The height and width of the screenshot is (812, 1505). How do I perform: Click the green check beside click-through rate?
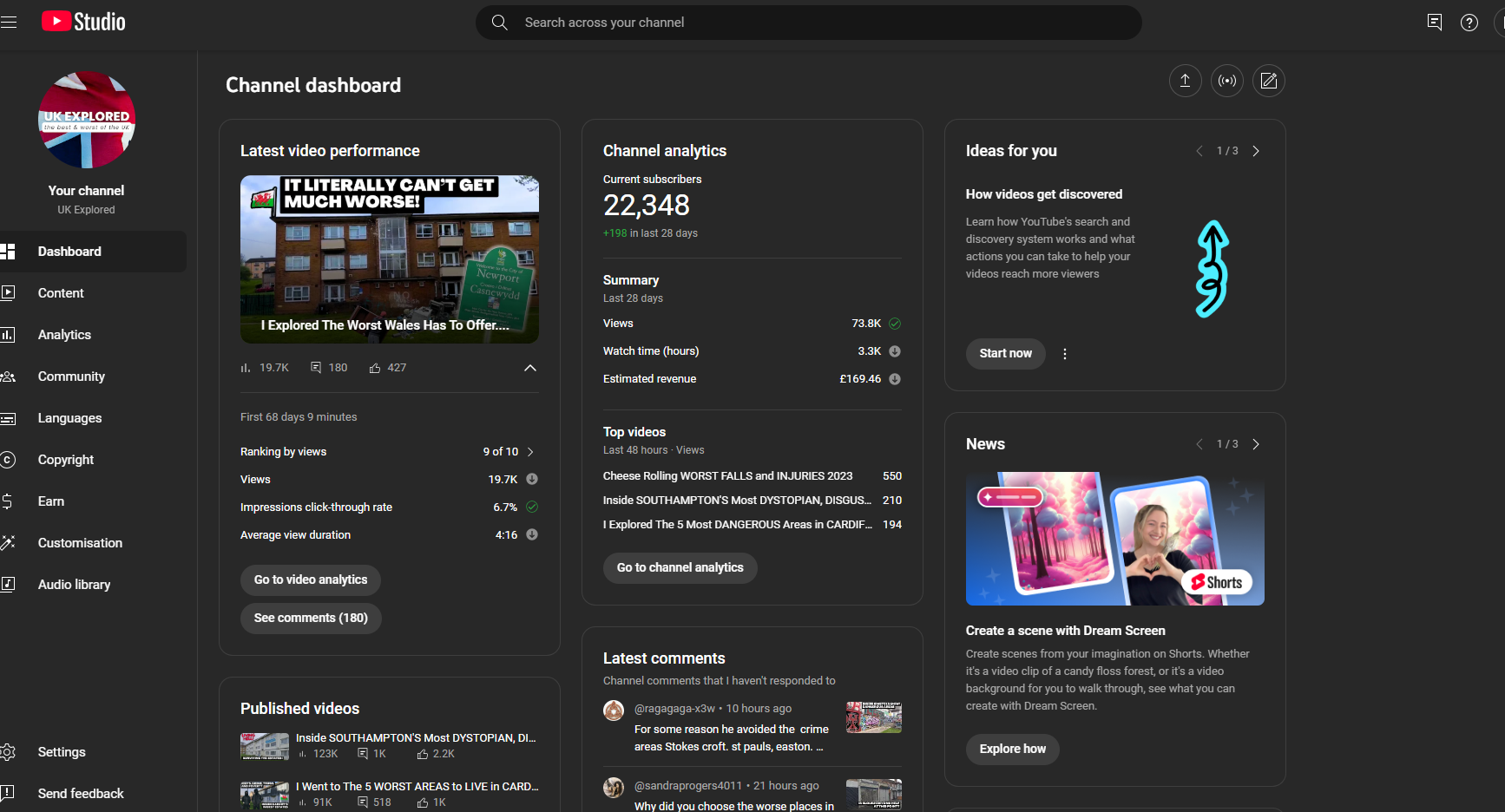[x=532, y=507]
